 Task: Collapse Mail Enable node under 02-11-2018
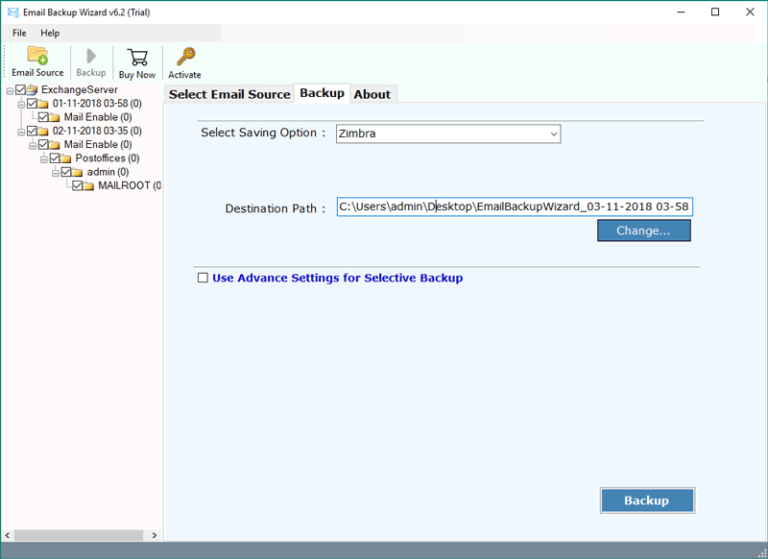pos(32,146)
